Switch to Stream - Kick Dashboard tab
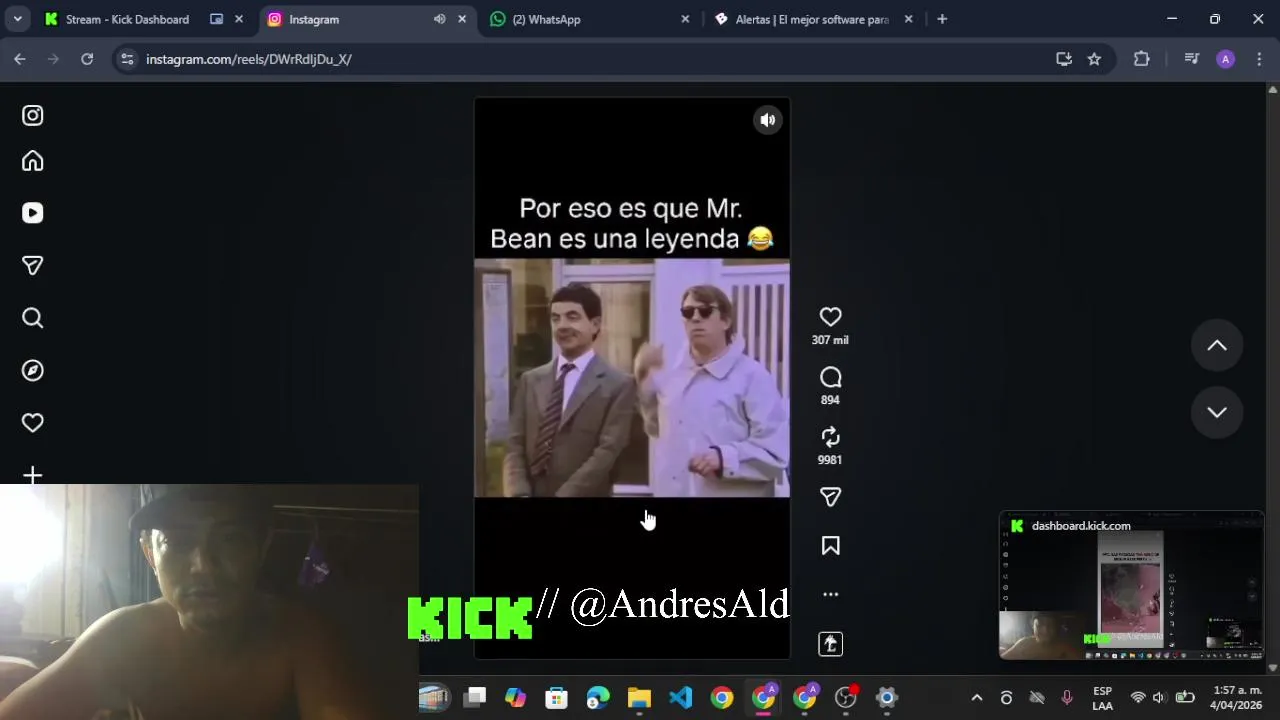The image size is (1280, 720). pyautogui.click(x=127, y=19)
